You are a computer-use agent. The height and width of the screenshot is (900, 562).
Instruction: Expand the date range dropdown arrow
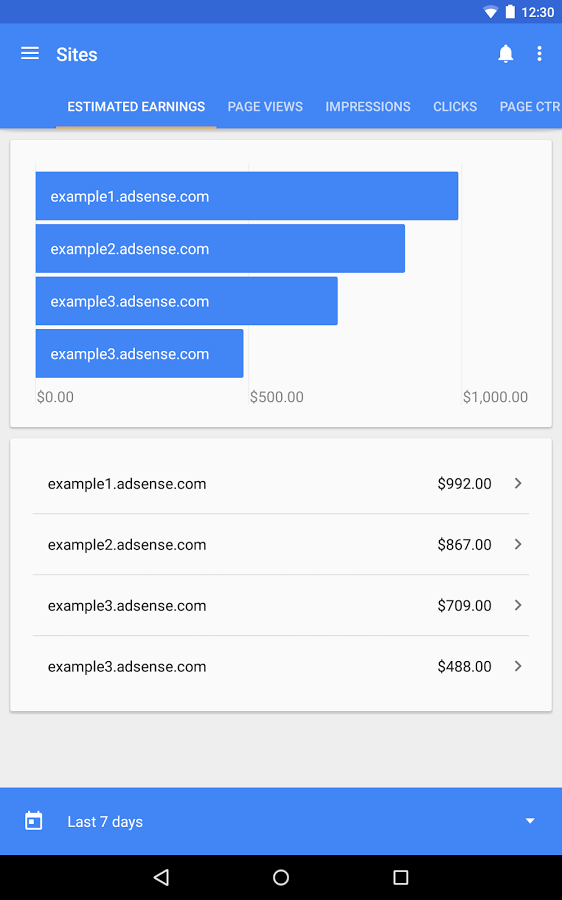pos(530,821)
